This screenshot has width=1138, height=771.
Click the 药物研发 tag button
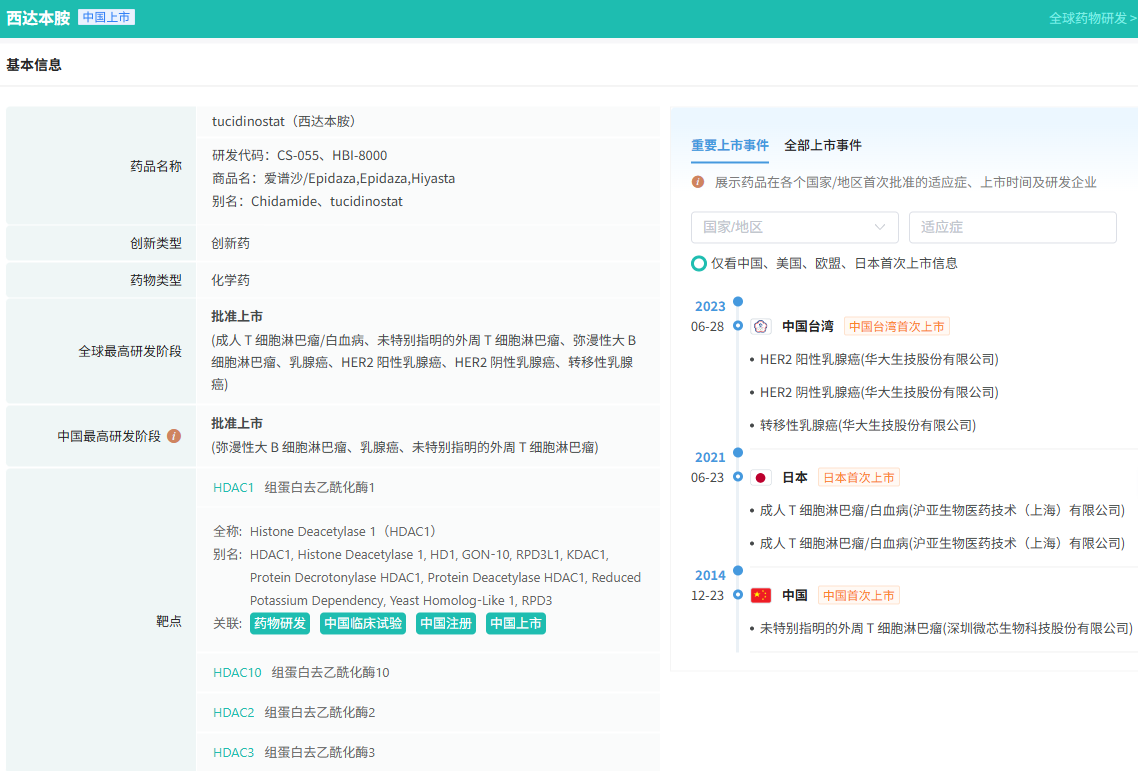tap(280, 623)
